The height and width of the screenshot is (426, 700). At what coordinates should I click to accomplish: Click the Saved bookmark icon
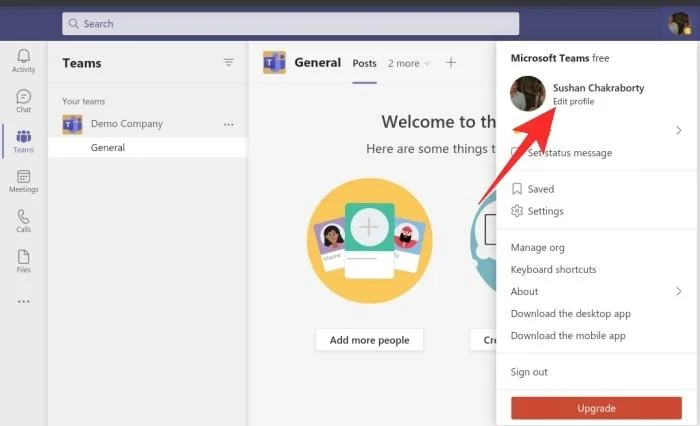click(x=517, y=189)
